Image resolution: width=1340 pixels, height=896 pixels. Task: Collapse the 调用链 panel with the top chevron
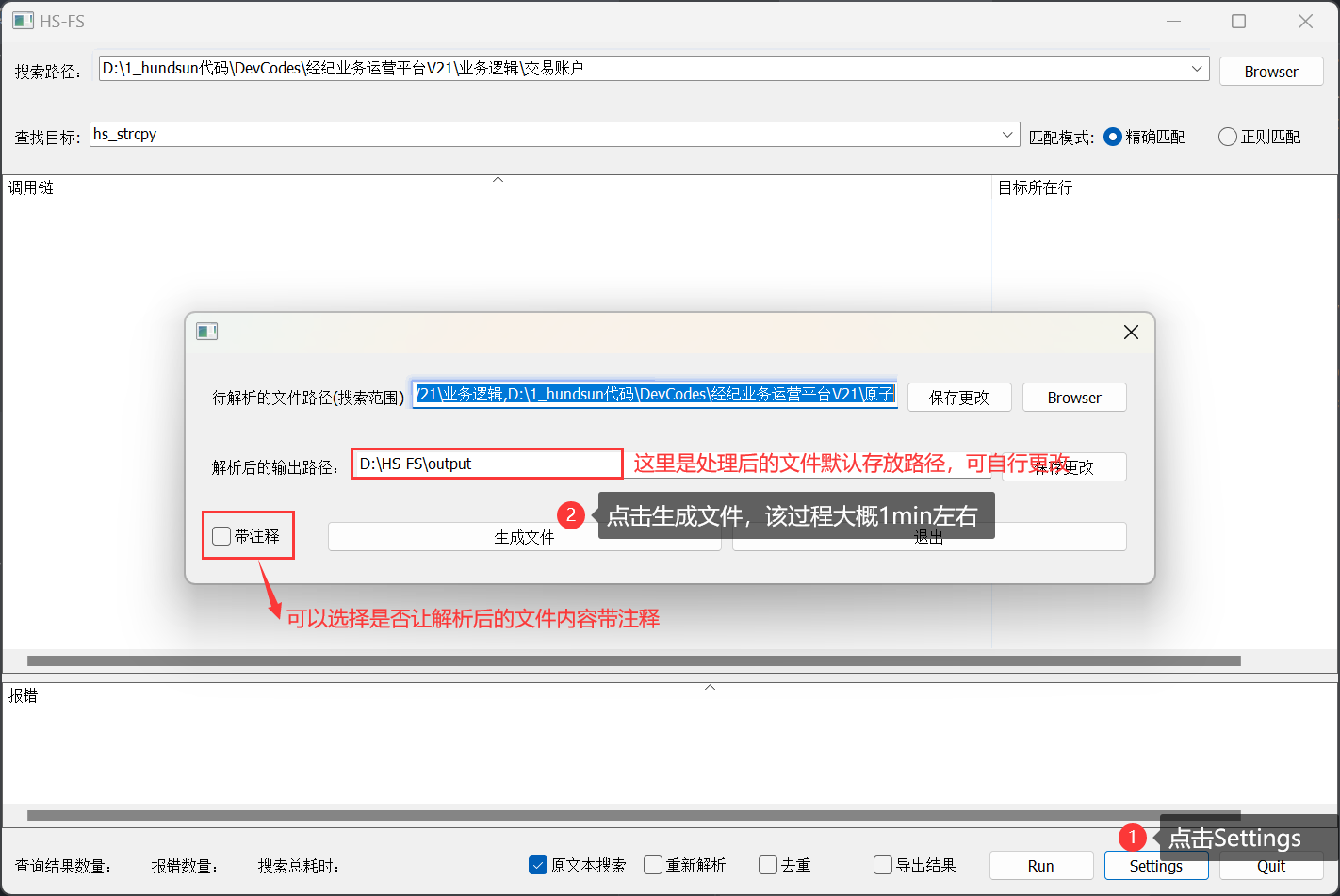pos(498,179)
